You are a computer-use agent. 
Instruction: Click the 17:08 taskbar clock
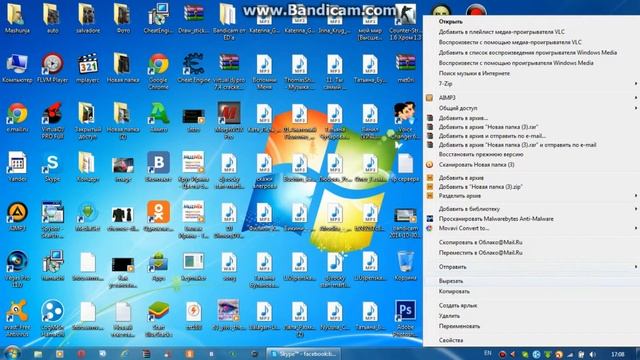pyautogui.click(x=618, y=354)
